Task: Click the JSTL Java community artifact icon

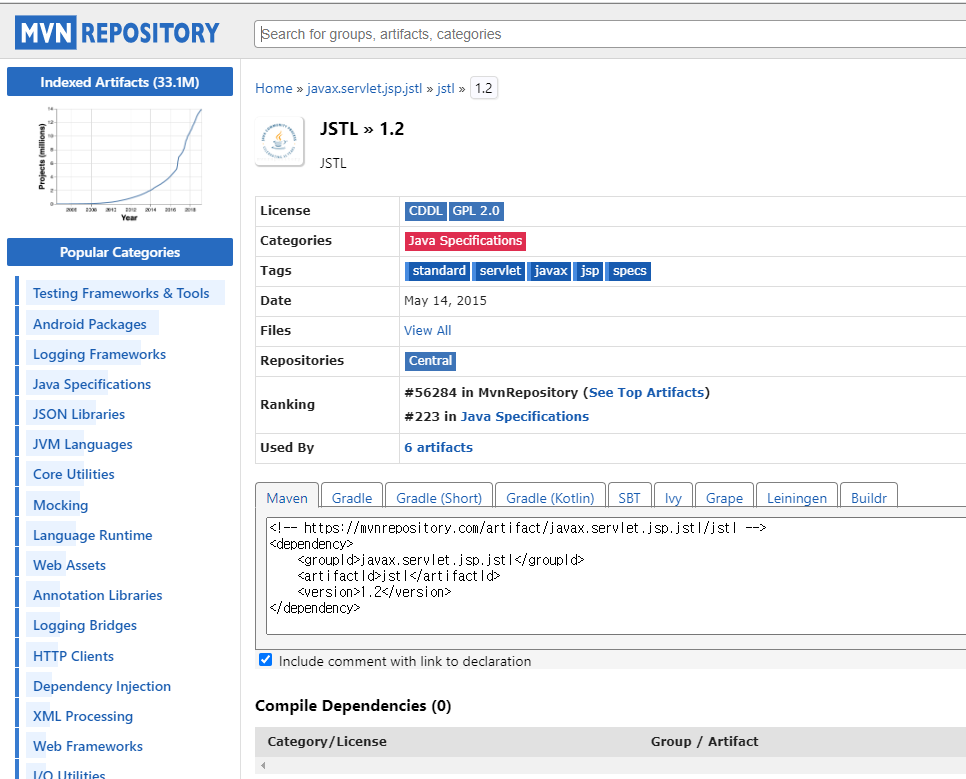Action: (x=280, y=142)
